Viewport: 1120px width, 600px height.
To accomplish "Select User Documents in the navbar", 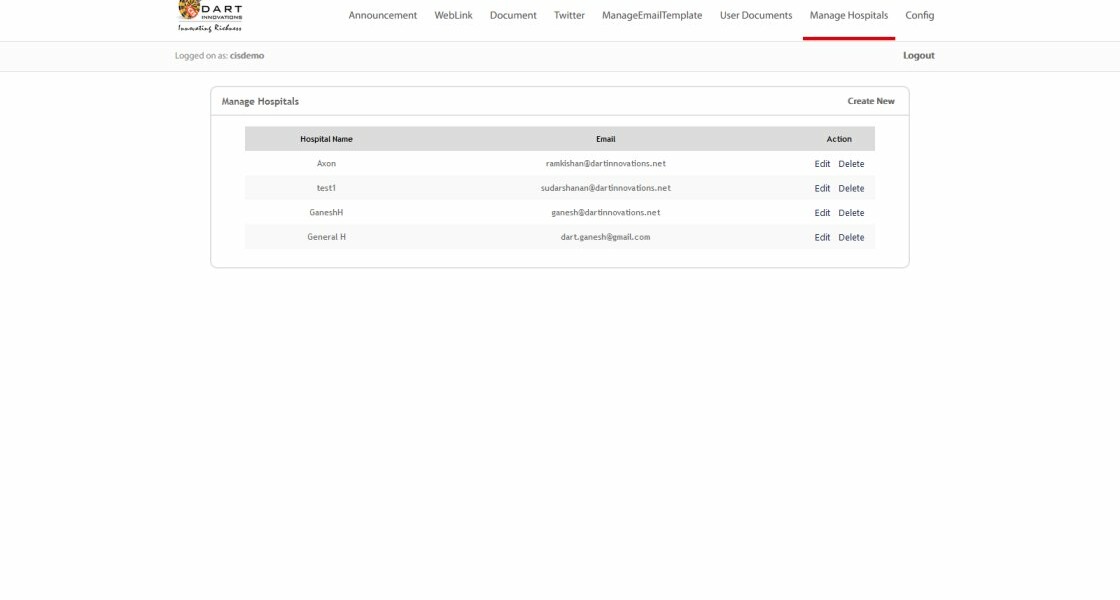I will click(x=755, y=16).
